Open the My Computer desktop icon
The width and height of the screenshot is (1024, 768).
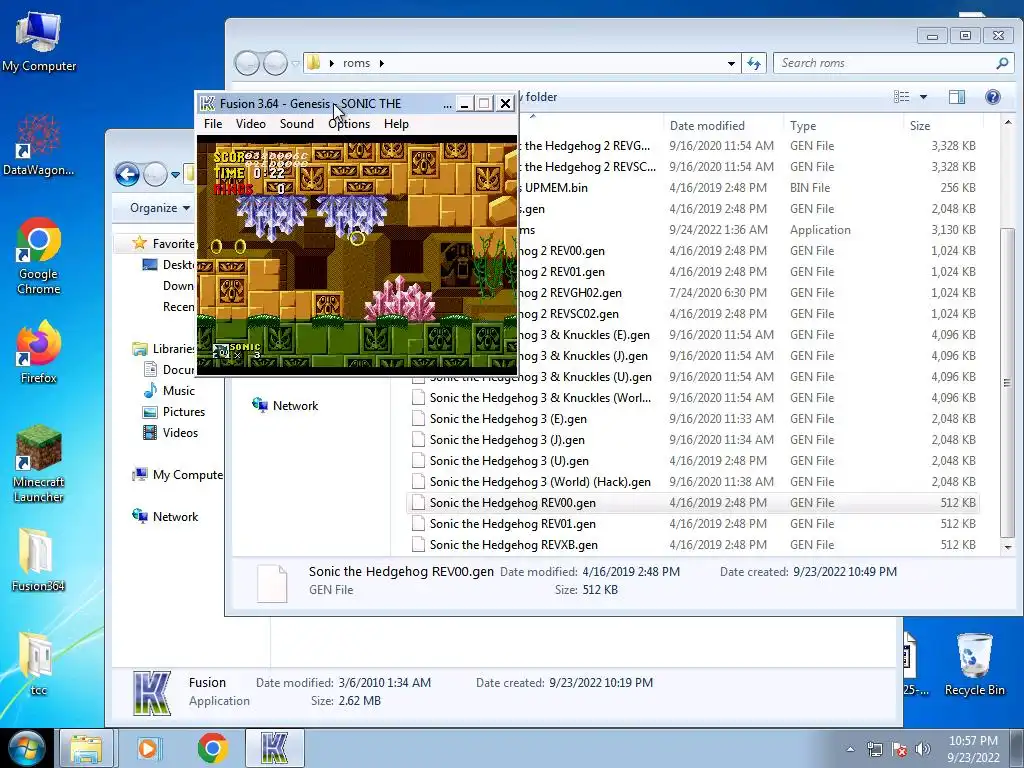click(39, 40)
